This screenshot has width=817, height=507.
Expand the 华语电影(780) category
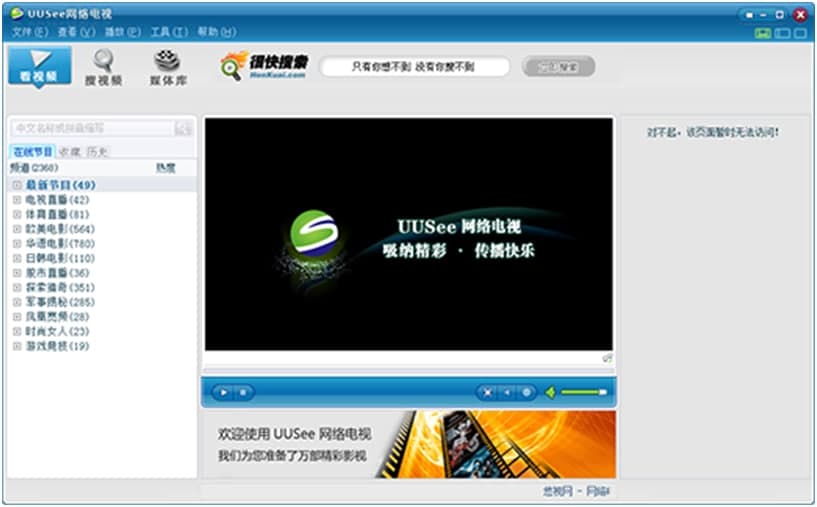pos(17,243)
